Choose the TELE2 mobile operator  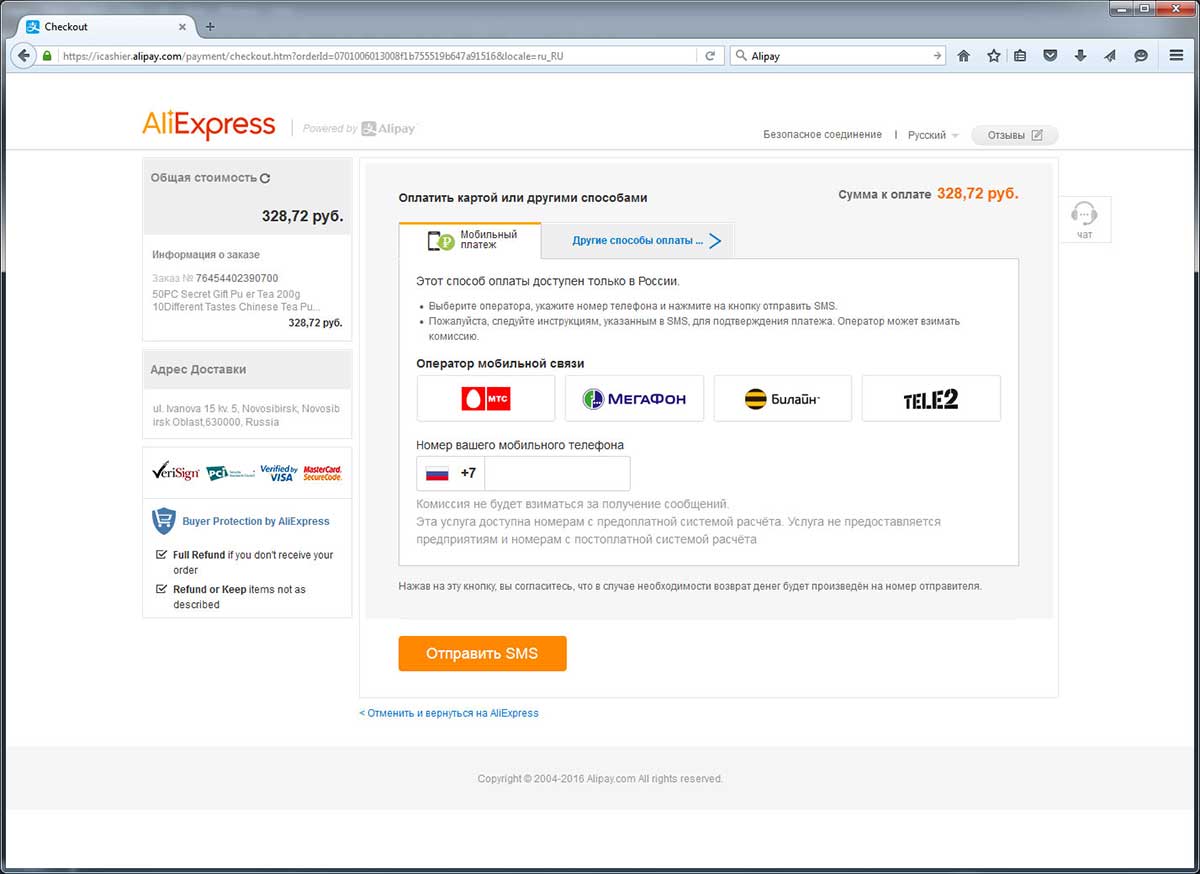click(x=931, y=399)
